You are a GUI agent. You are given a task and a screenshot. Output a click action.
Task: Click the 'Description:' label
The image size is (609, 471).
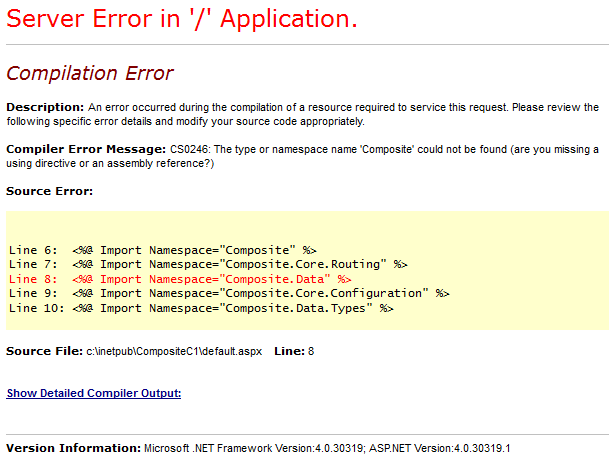click(45, 107)
